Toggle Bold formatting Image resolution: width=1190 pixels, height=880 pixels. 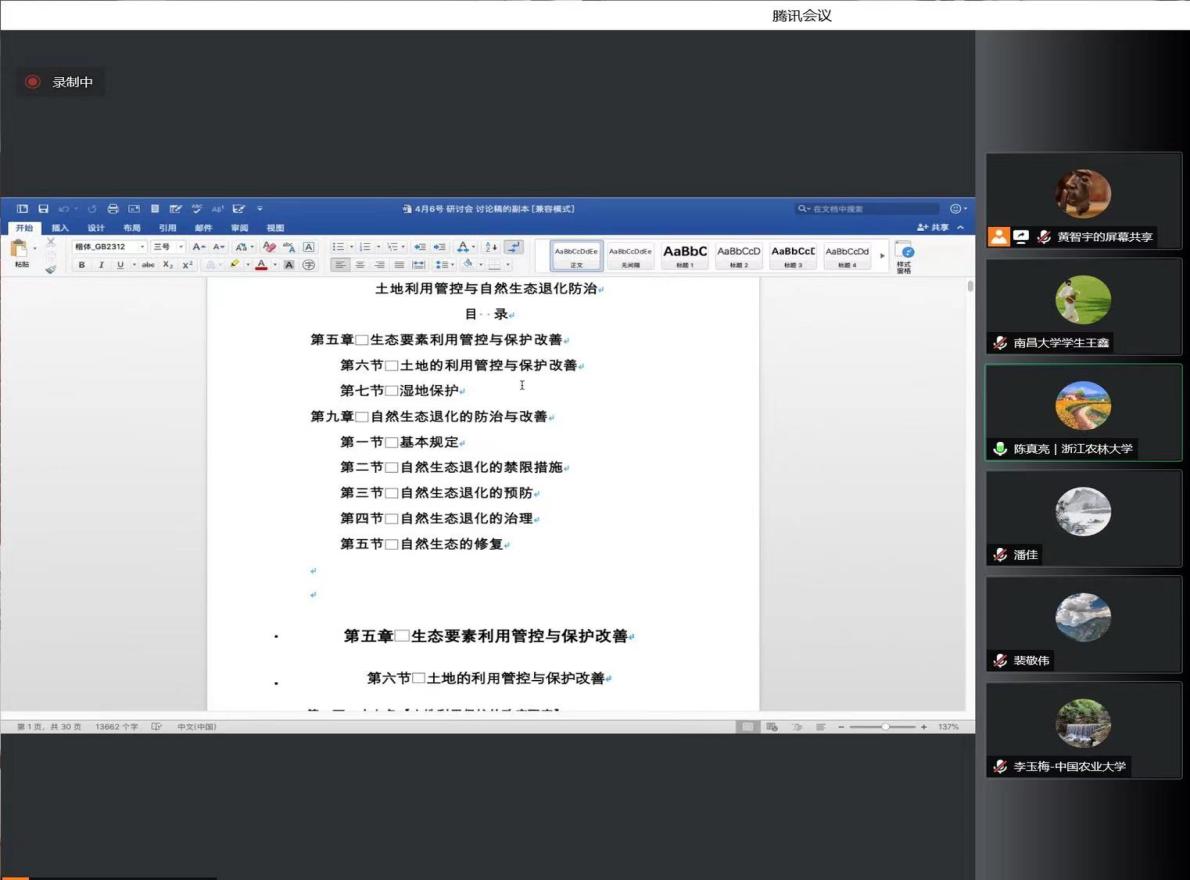[82, 265]
